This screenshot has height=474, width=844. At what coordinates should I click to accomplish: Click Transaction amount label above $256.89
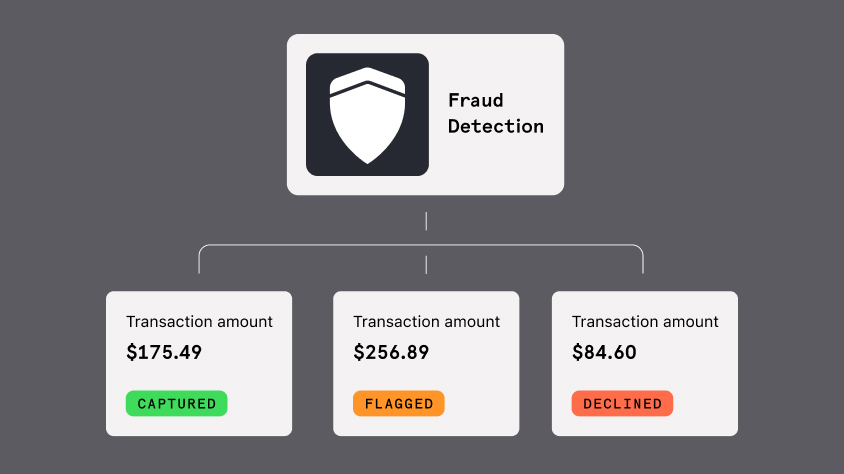tap(426, 322)
